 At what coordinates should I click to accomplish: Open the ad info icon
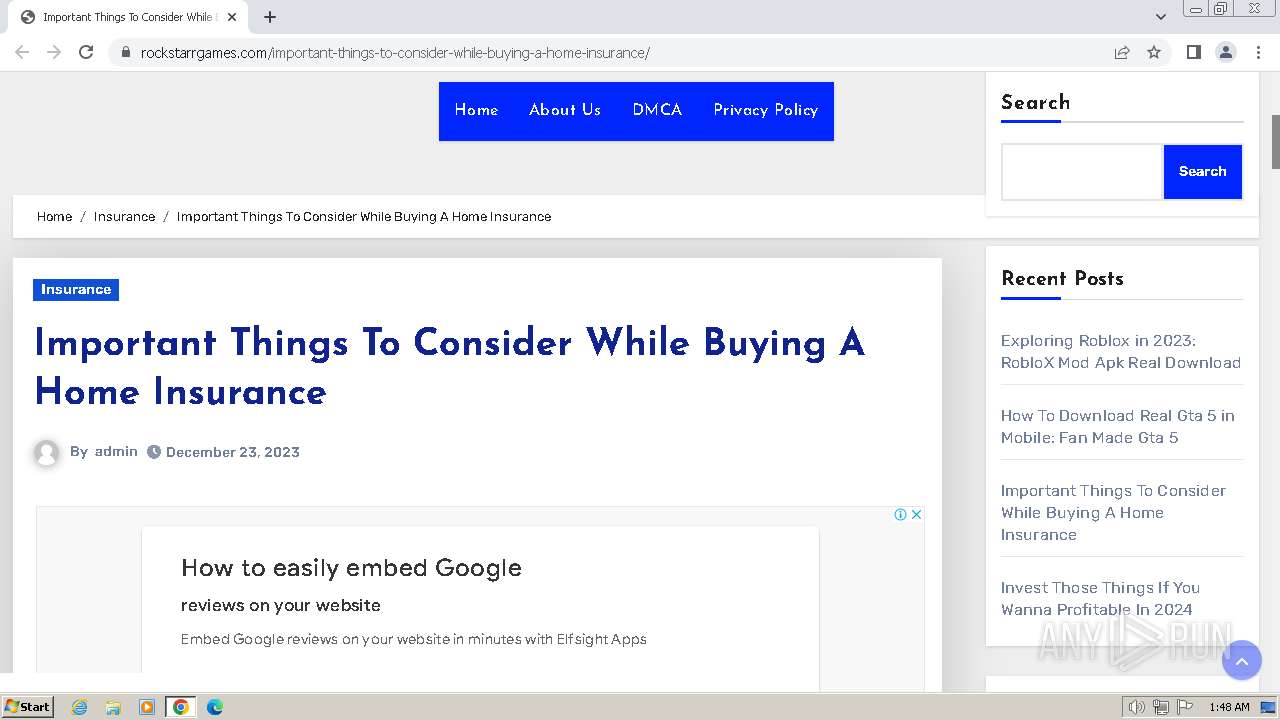(x=900, y=514)
